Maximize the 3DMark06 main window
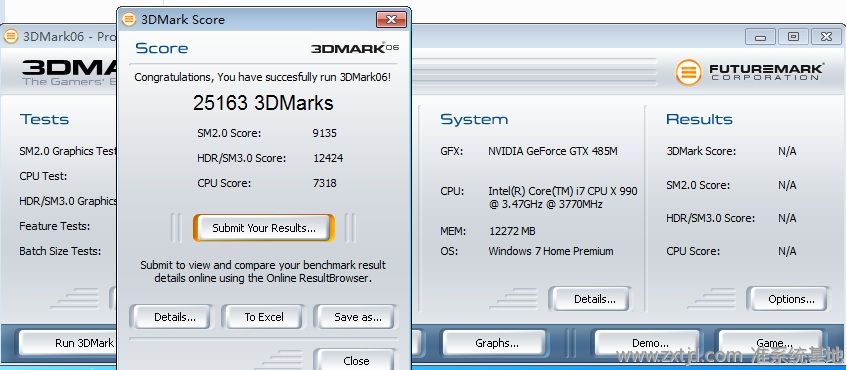 point(793,37)
